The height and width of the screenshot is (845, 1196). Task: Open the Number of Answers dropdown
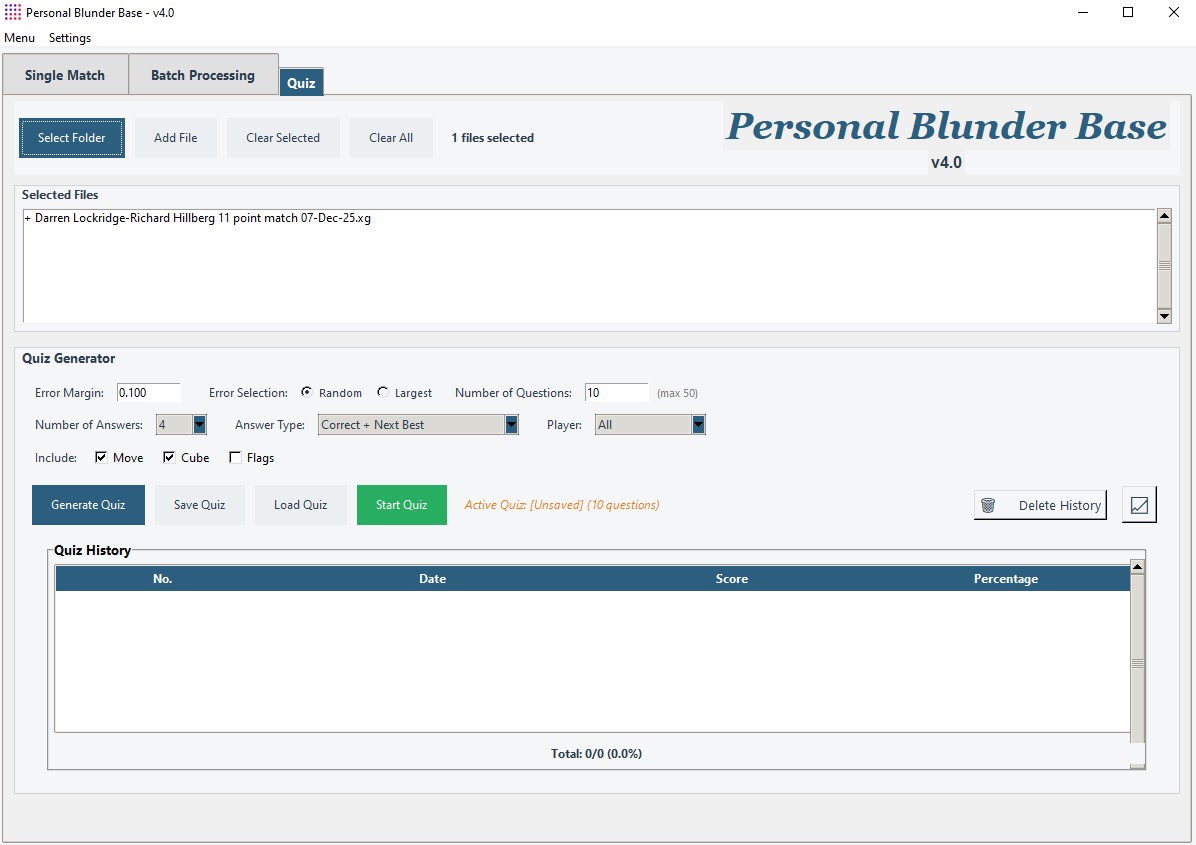click(199, 425)
